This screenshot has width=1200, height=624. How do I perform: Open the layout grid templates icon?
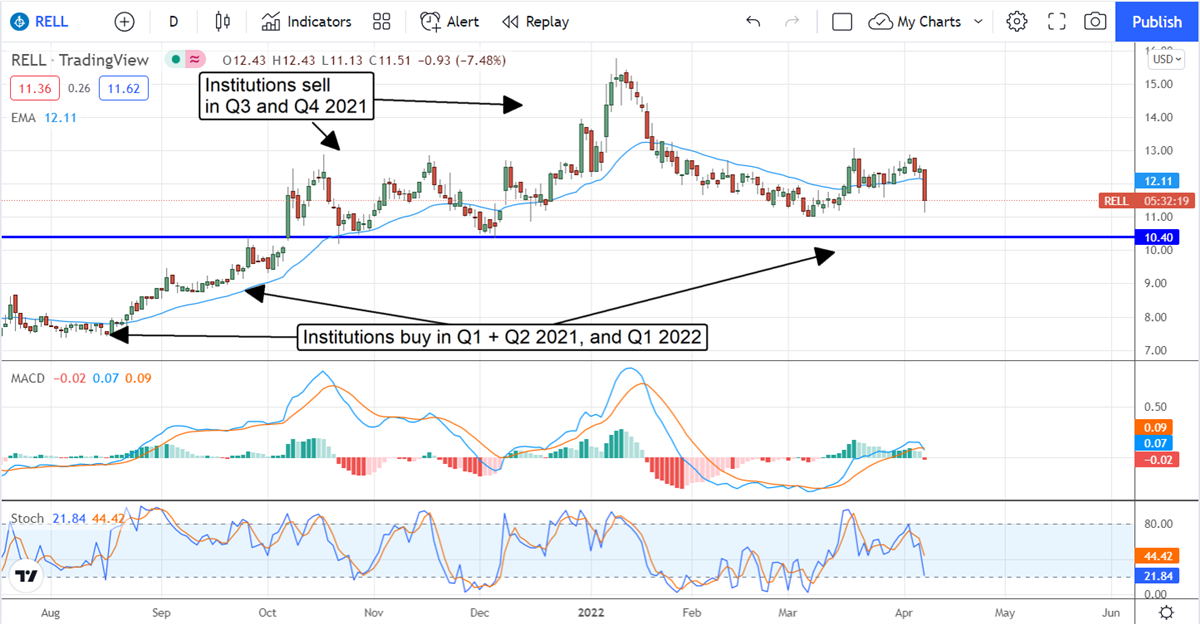[x=381, y=21]
